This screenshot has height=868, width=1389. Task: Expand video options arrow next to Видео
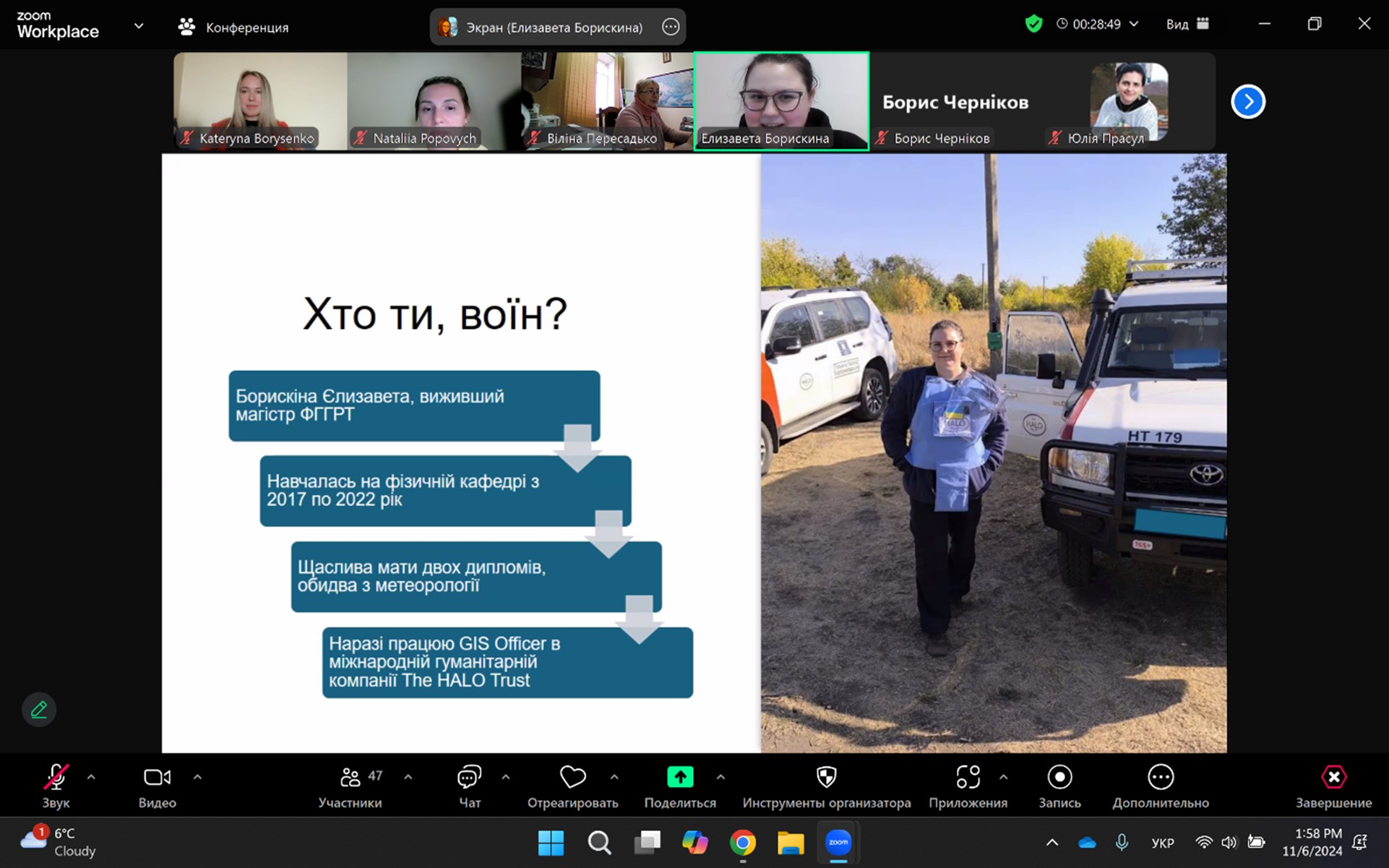click(197, 778)
